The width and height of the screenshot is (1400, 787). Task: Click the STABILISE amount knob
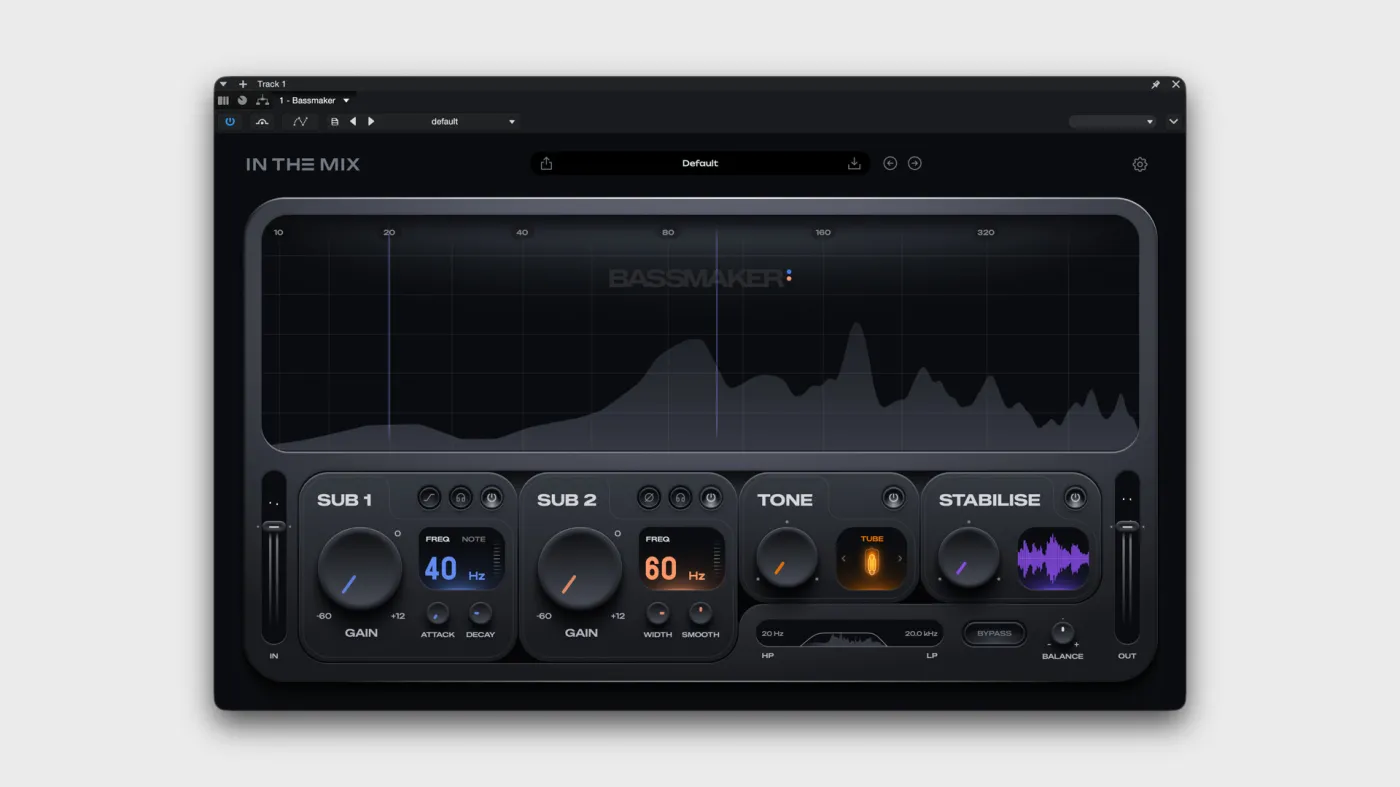coord(969,557)
